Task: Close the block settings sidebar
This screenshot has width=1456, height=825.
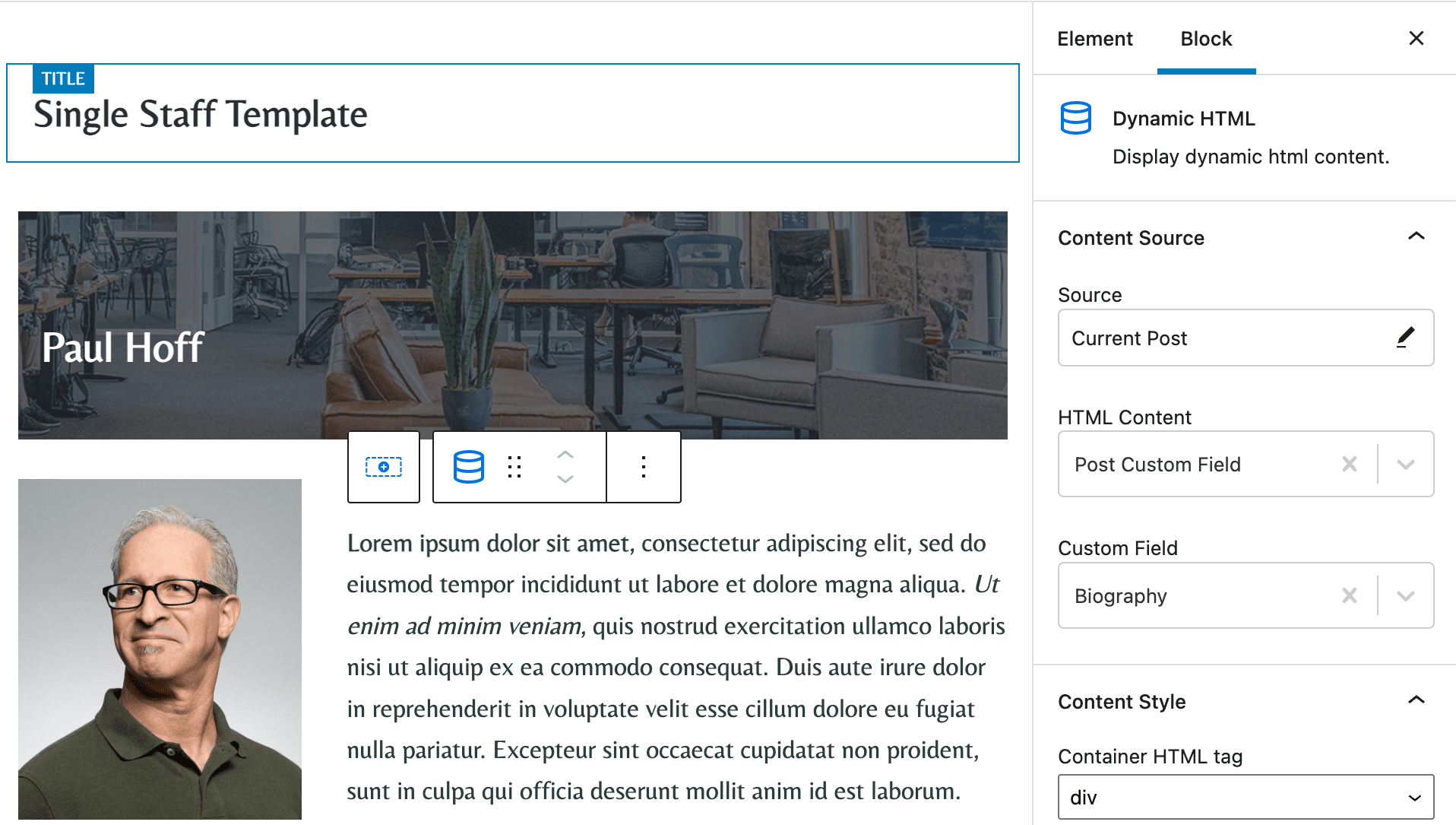Action: tap(1416, 38)
